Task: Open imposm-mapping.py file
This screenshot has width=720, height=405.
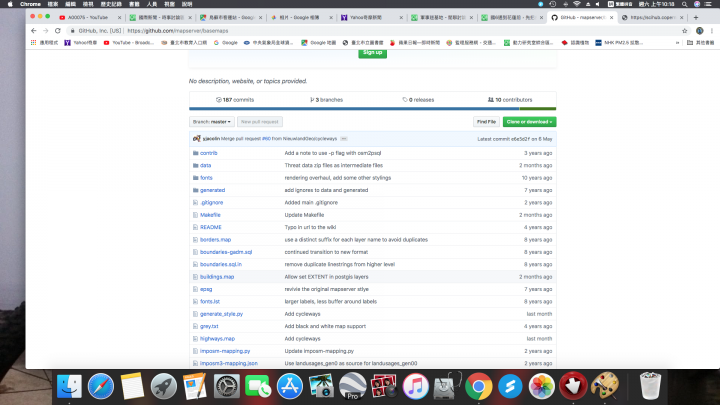Action: (x=225, y=351)
